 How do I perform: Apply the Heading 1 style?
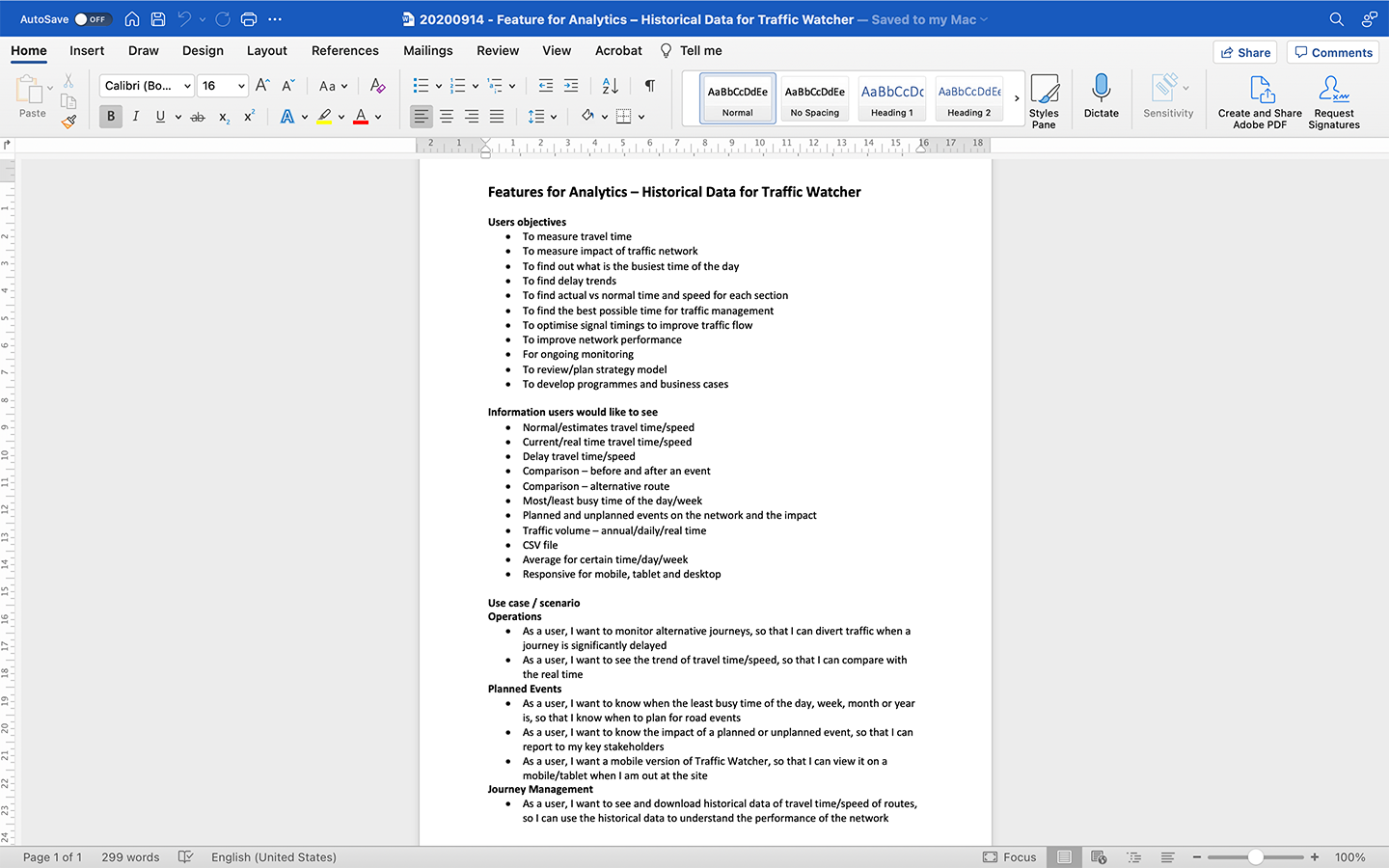pyautogui.click(x=892, y=98)
